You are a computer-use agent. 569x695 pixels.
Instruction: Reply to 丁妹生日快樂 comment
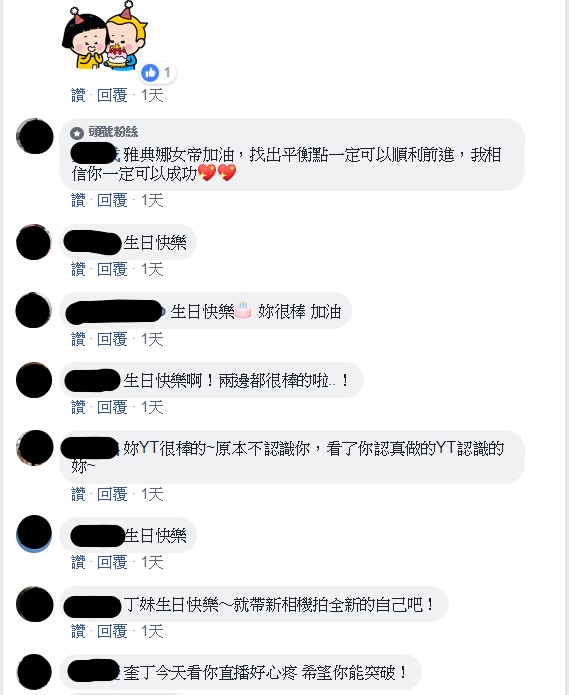click(x=112, y=631)
